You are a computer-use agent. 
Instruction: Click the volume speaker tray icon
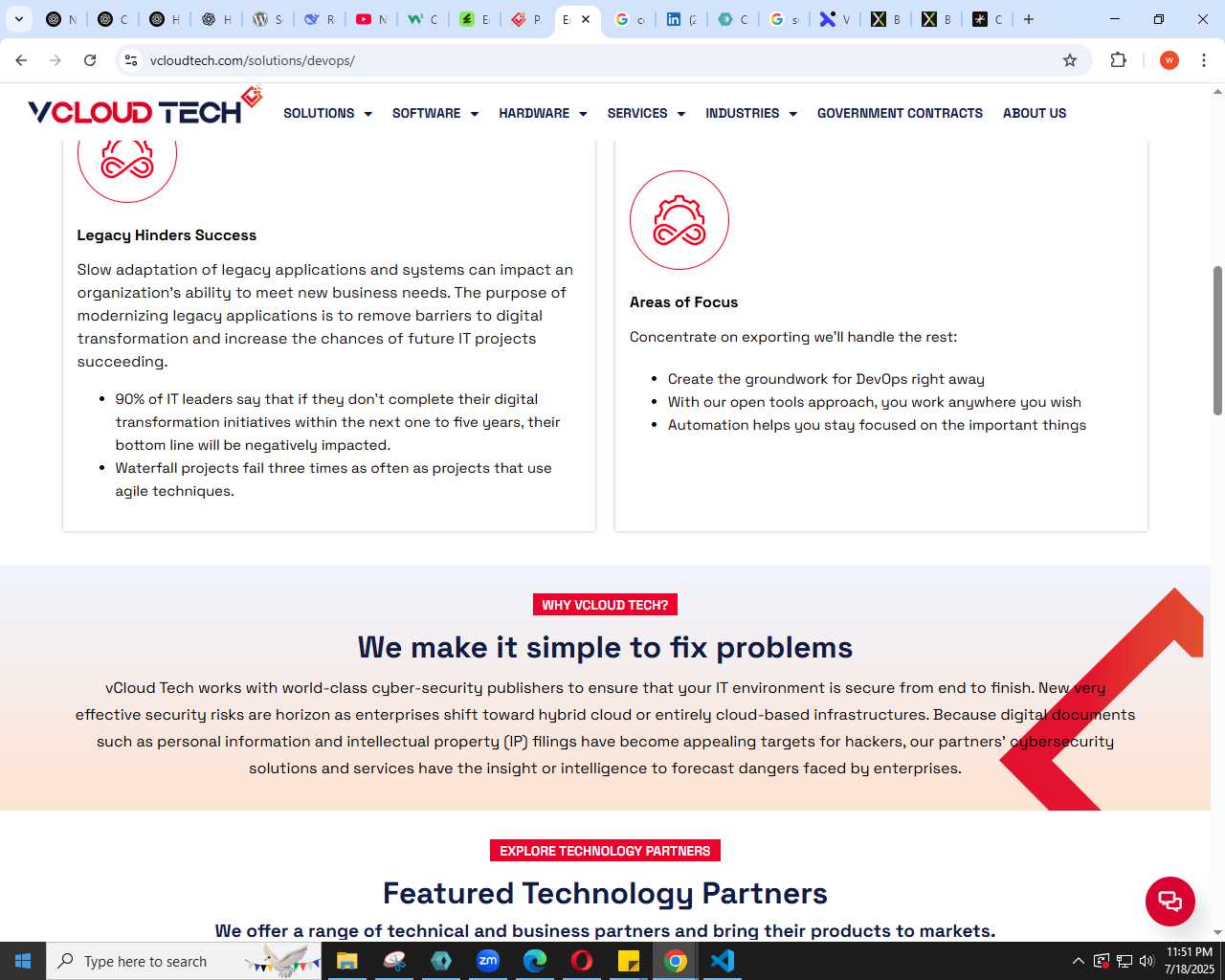tap(1147, 961)
